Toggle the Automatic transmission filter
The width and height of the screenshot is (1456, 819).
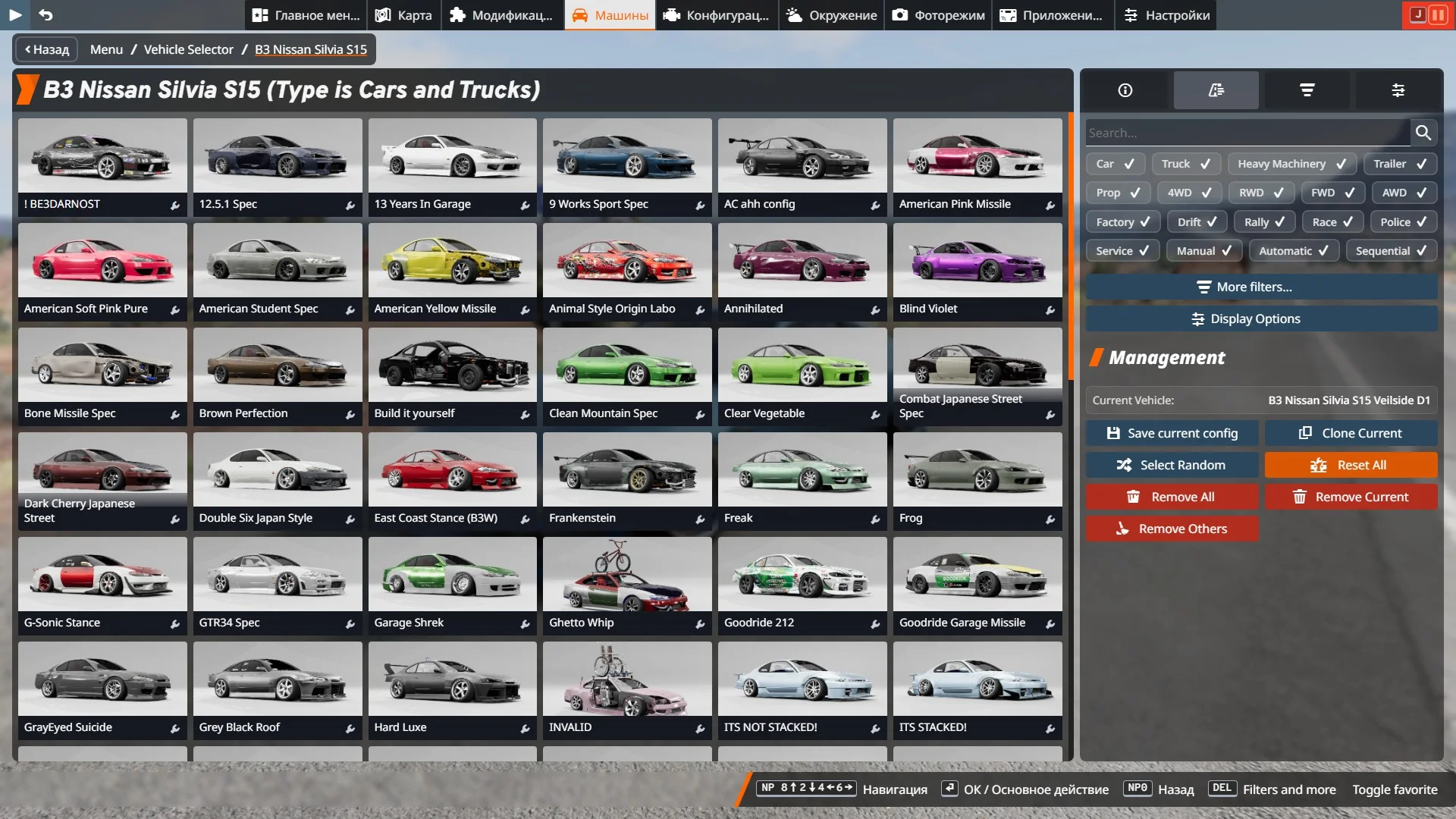1294,251
